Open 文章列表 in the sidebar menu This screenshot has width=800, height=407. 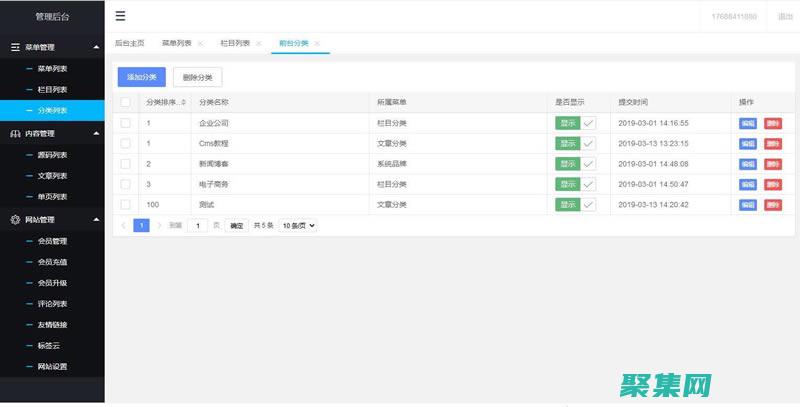coord(52,176)
